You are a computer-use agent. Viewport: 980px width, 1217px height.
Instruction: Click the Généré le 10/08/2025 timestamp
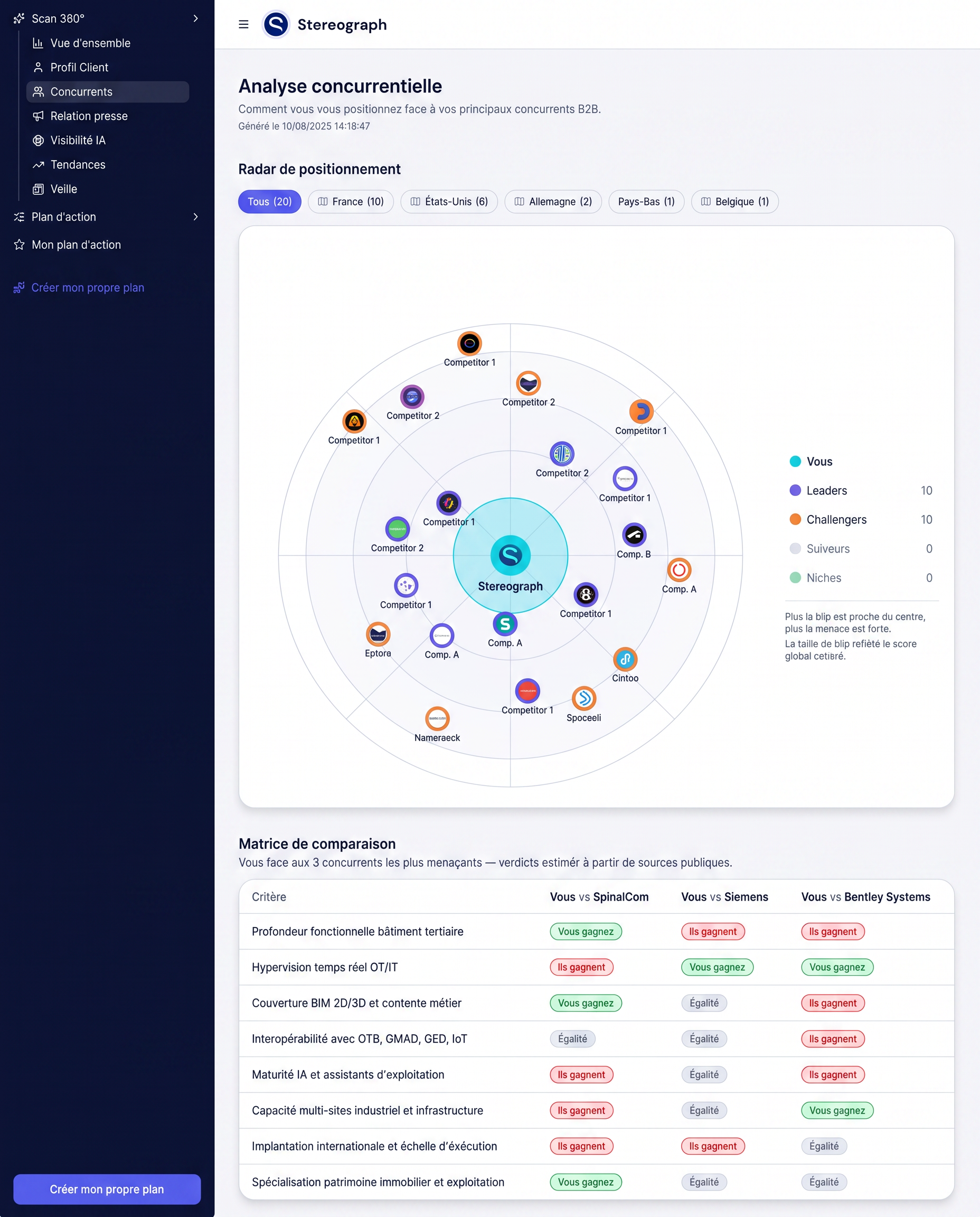(x=304, y=126)
